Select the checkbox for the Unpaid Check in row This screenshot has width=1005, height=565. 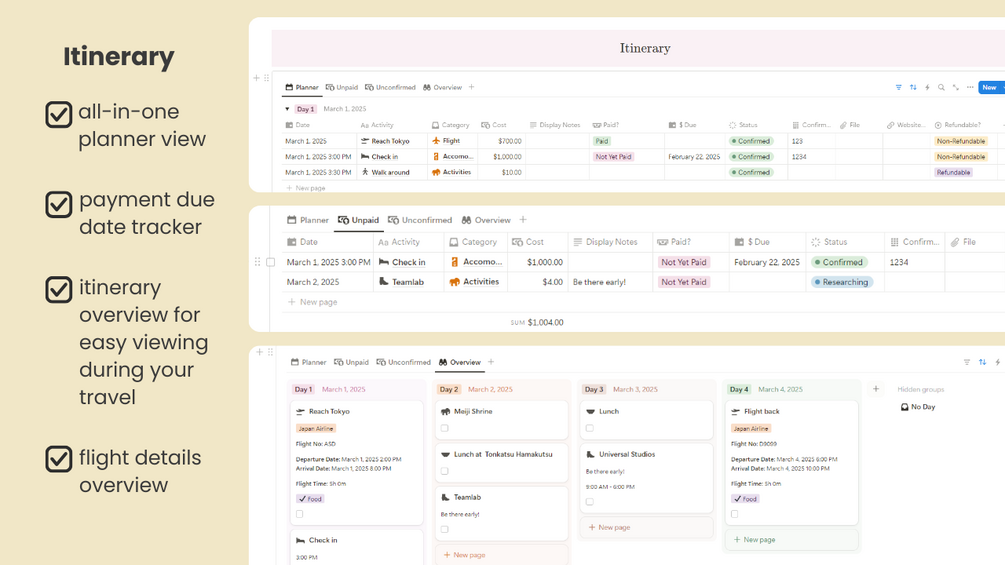pyautogui.click(x=270, y=262)
